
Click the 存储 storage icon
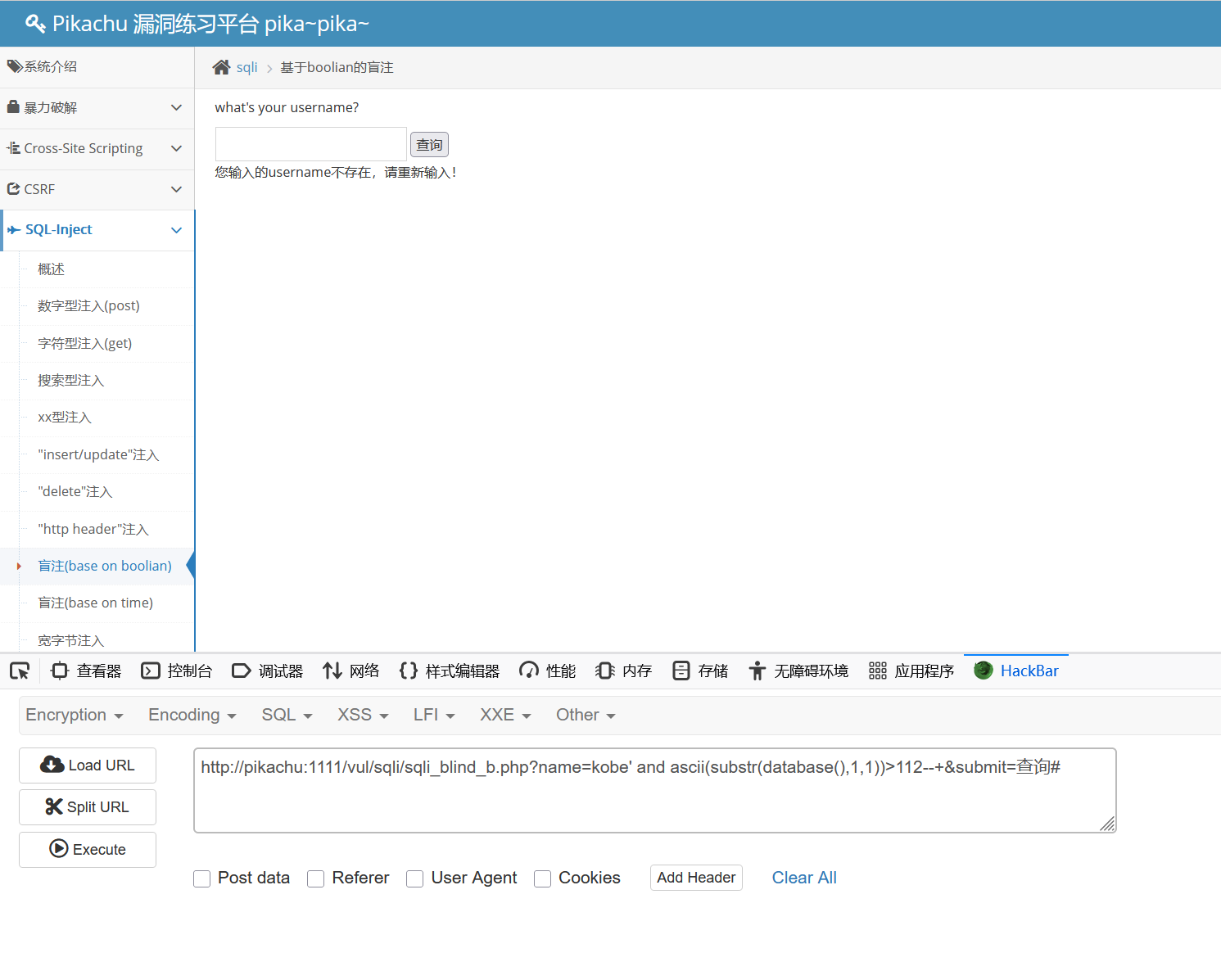(681, 671)
